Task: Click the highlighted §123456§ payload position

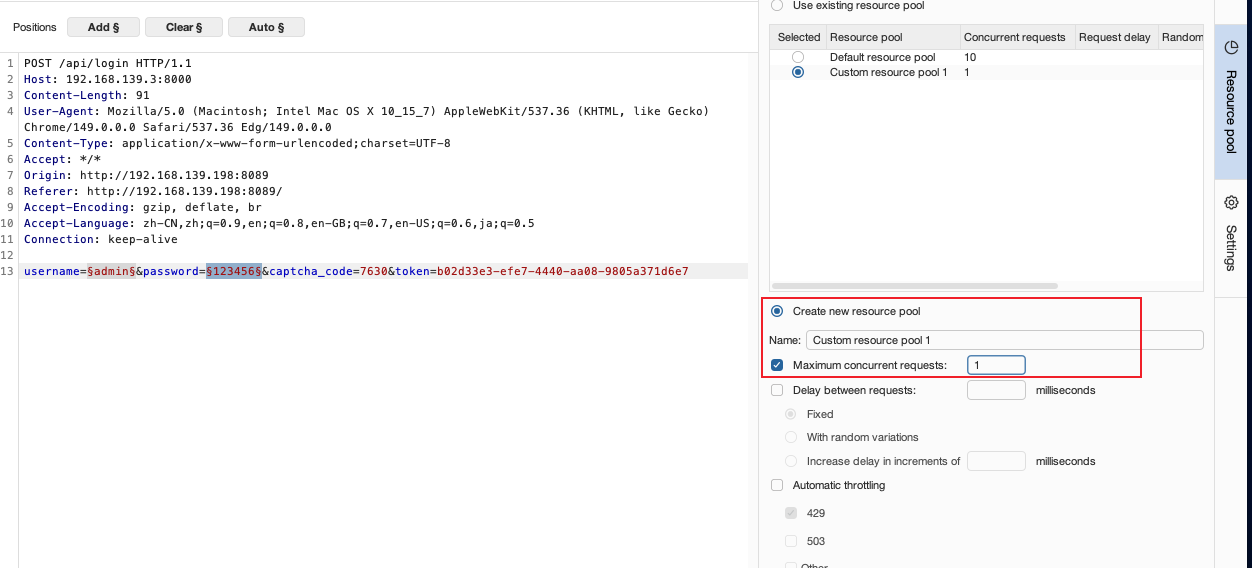Action: pos(234,271)
